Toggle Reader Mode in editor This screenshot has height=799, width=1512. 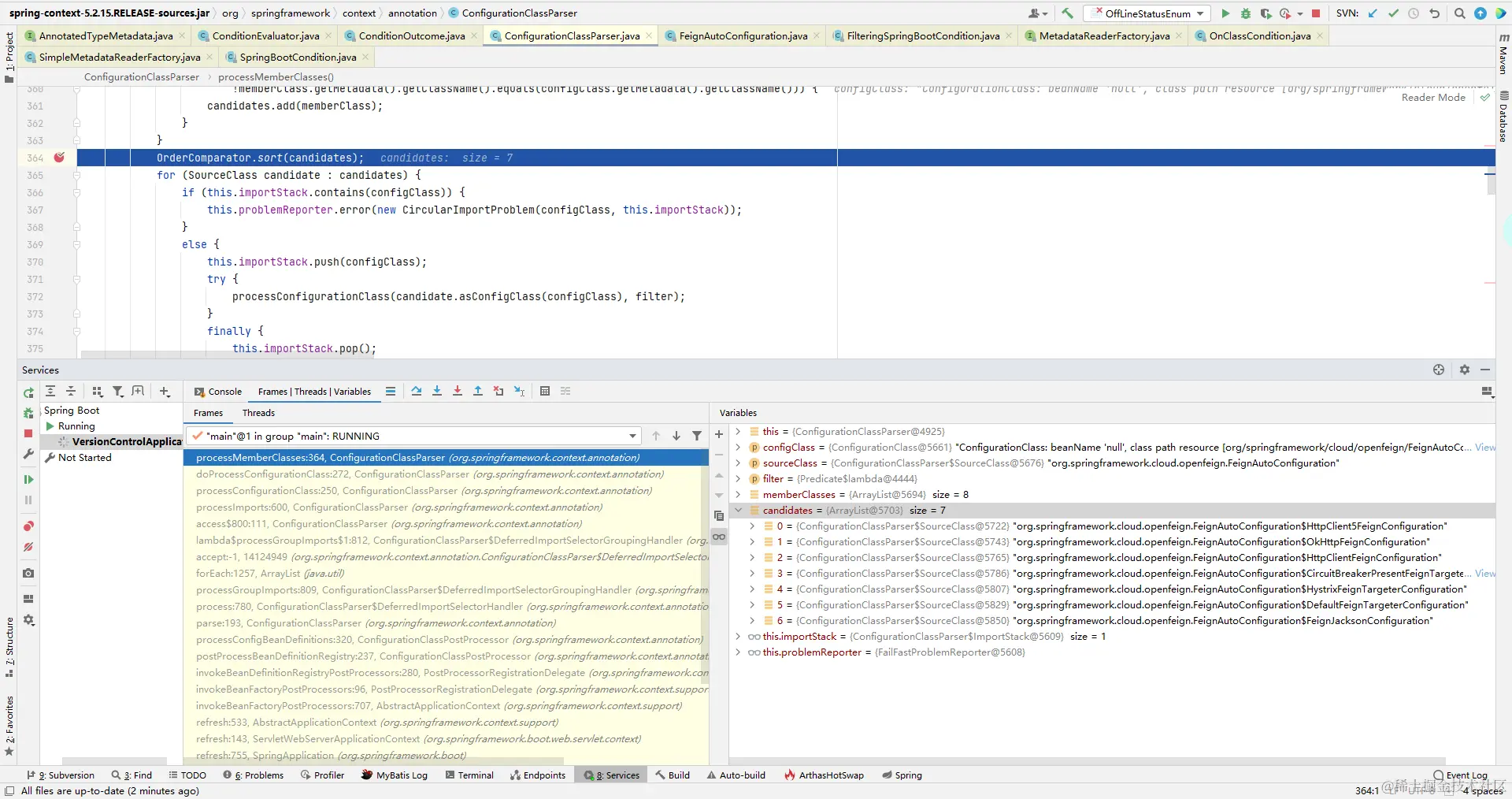(x=1433, y=97)
